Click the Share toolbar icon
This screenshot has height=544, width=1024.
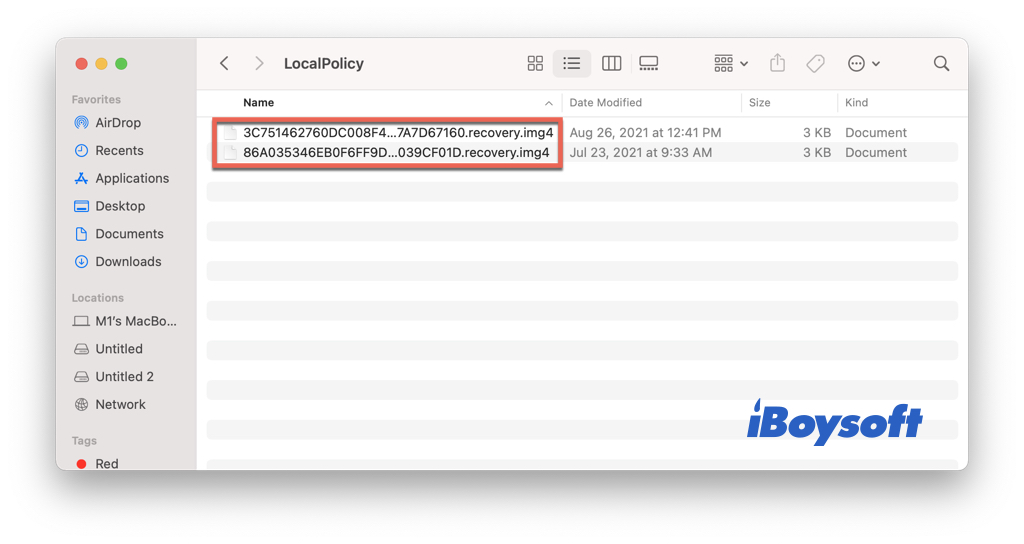point(778,63)
